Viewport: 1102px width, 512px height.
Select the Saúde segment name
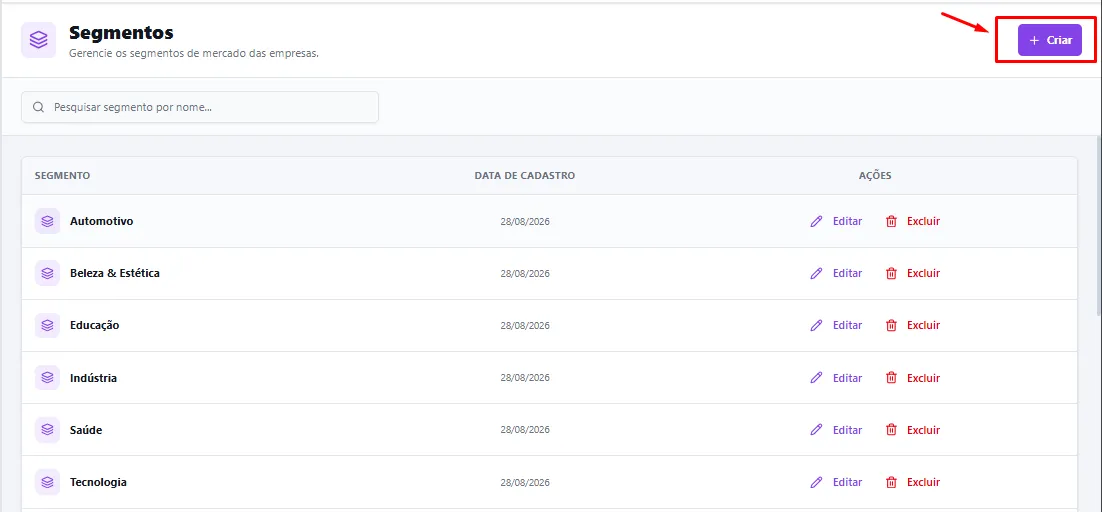click(x=86, y=430)
